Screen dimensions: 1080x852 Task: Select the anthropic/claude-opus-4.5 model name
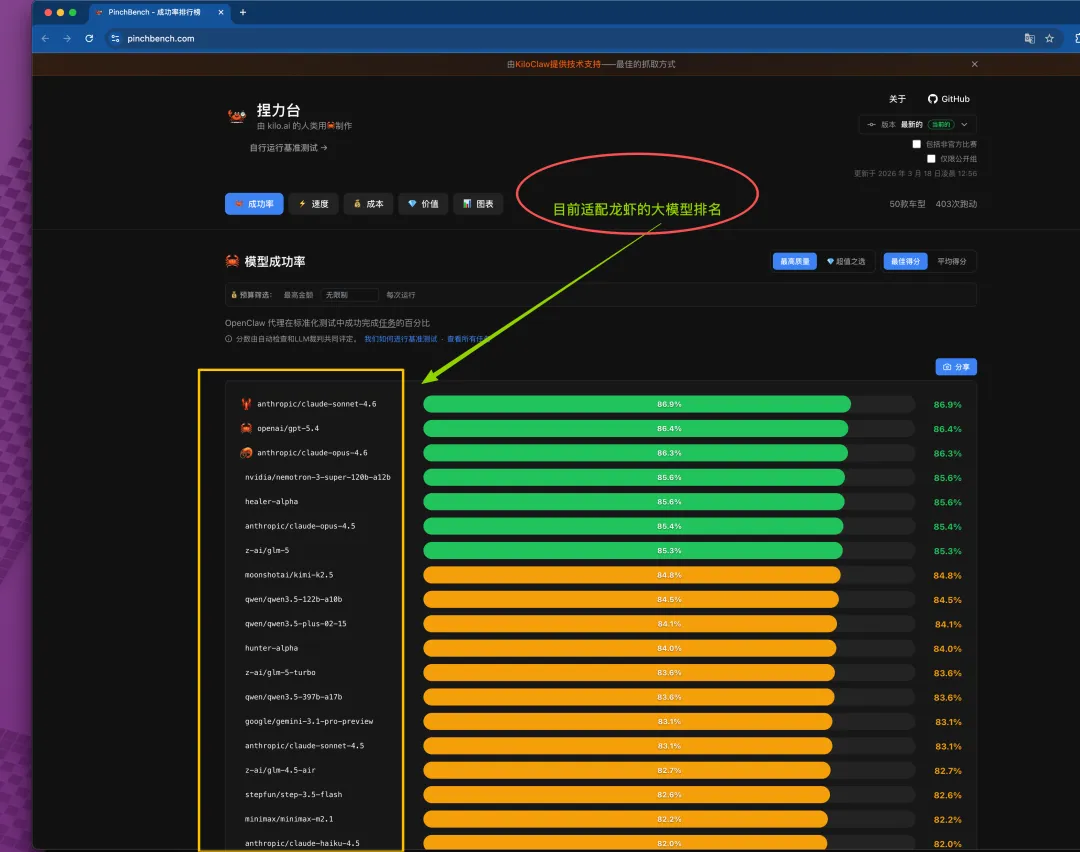click(300, 526)
